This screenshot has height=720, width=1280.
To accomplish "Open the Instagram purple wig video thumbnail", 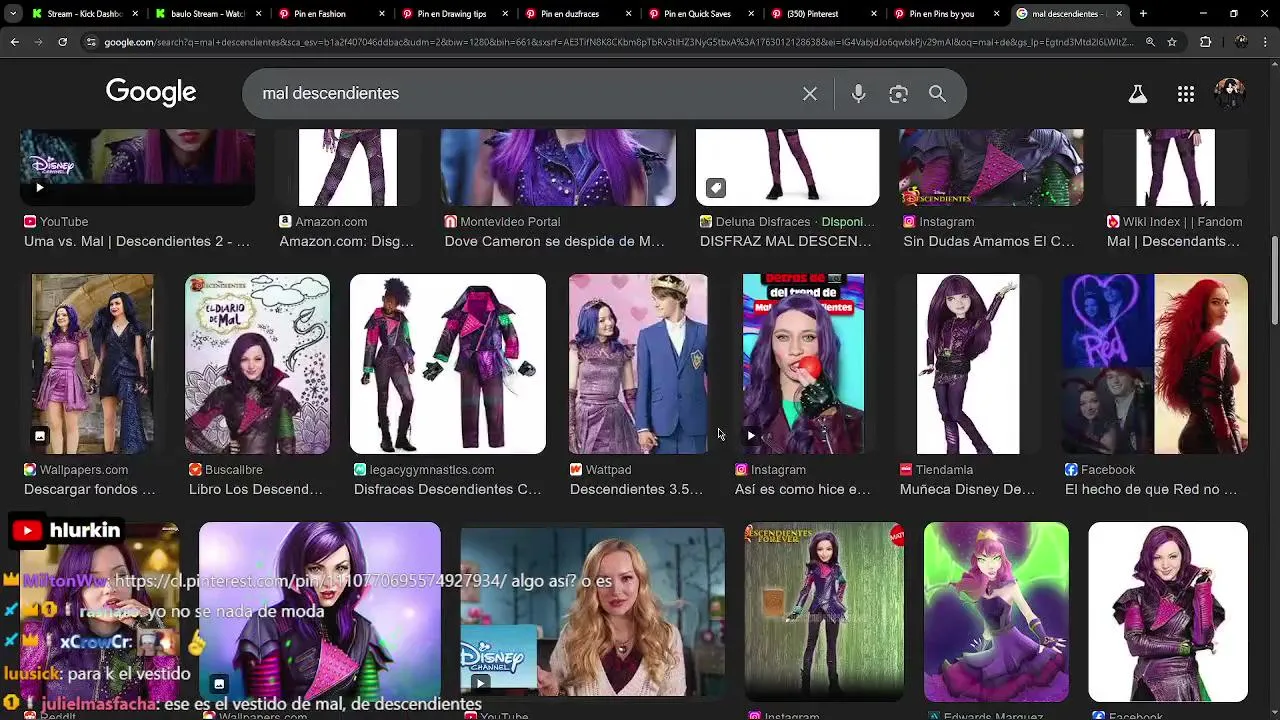I will (x=803, y=364).
